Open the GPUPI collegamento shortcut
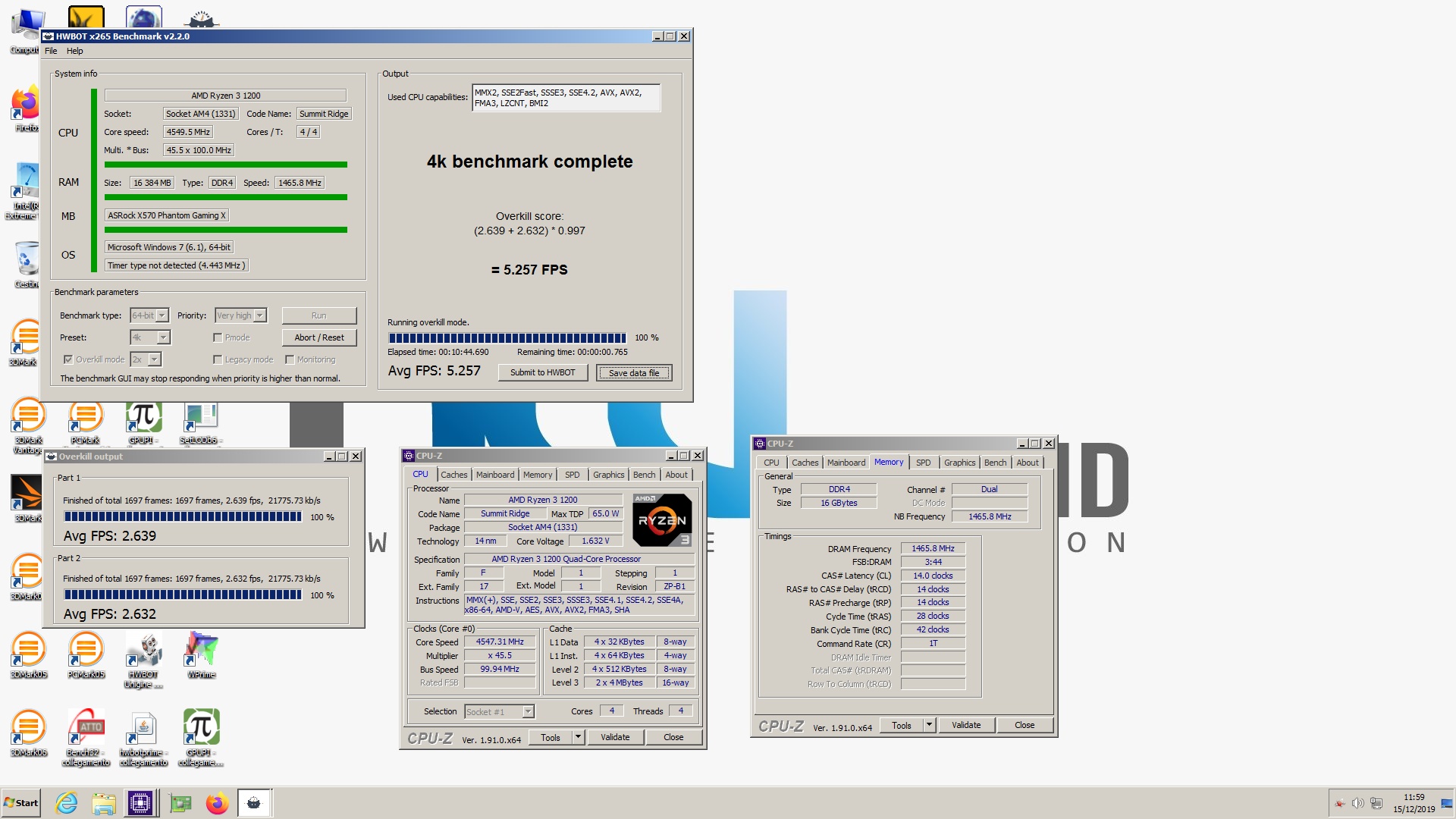The height and width of the screenshot is (819, 1456). click(x=201, y=738)
